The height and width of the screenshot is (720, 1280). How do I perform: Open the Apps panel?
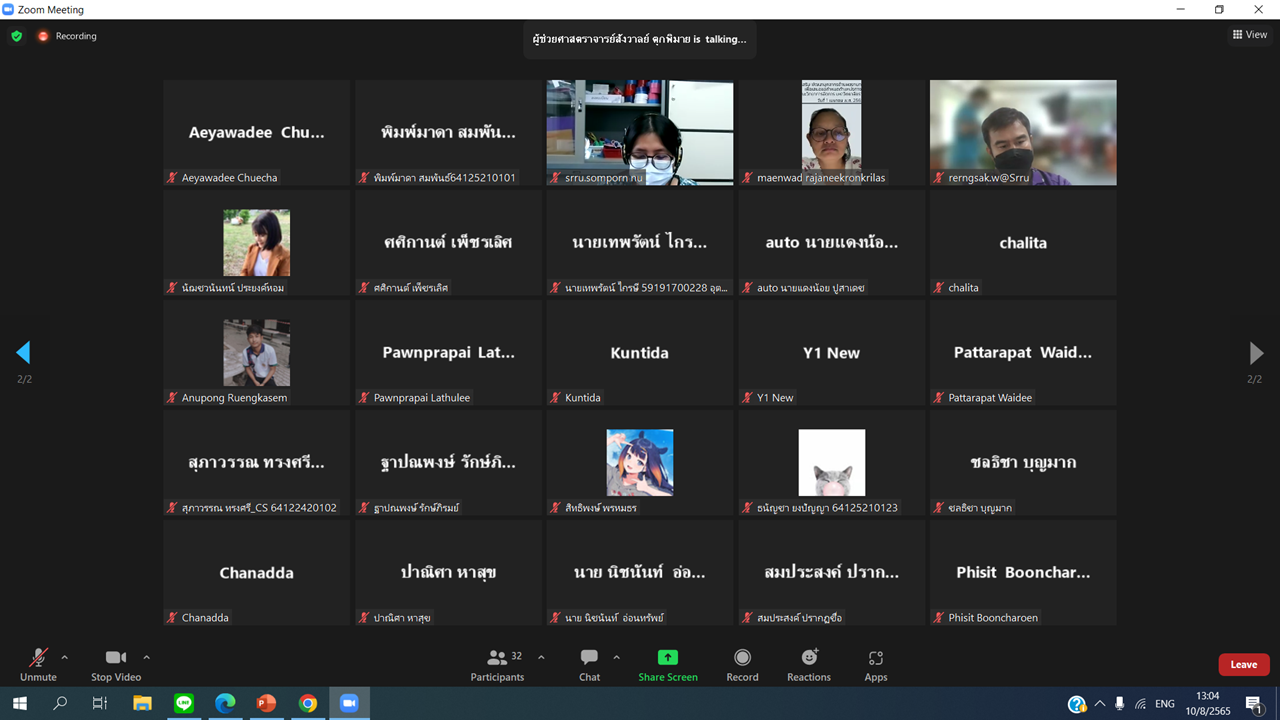click(x=875, y=658)
